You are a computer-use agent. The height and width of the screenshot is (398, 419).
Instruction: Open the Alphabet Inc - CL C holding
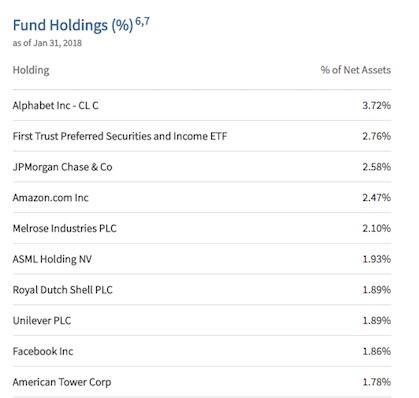point(56,106)
